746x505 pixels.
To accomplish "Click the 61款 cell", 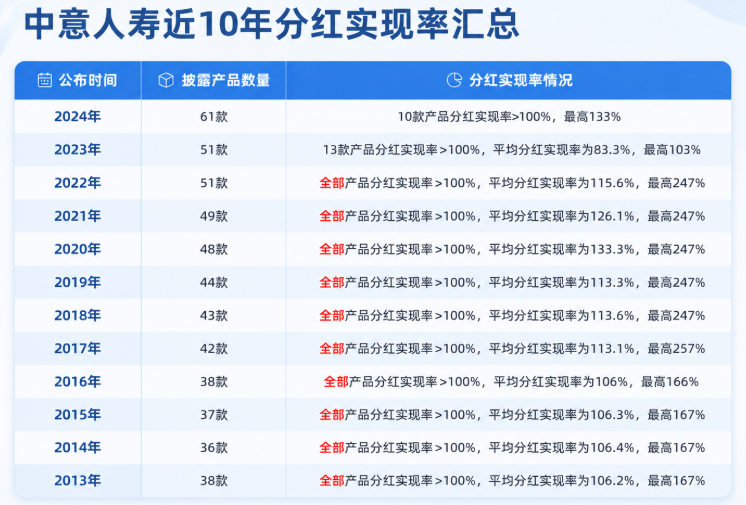I will [x=214, y=117].
